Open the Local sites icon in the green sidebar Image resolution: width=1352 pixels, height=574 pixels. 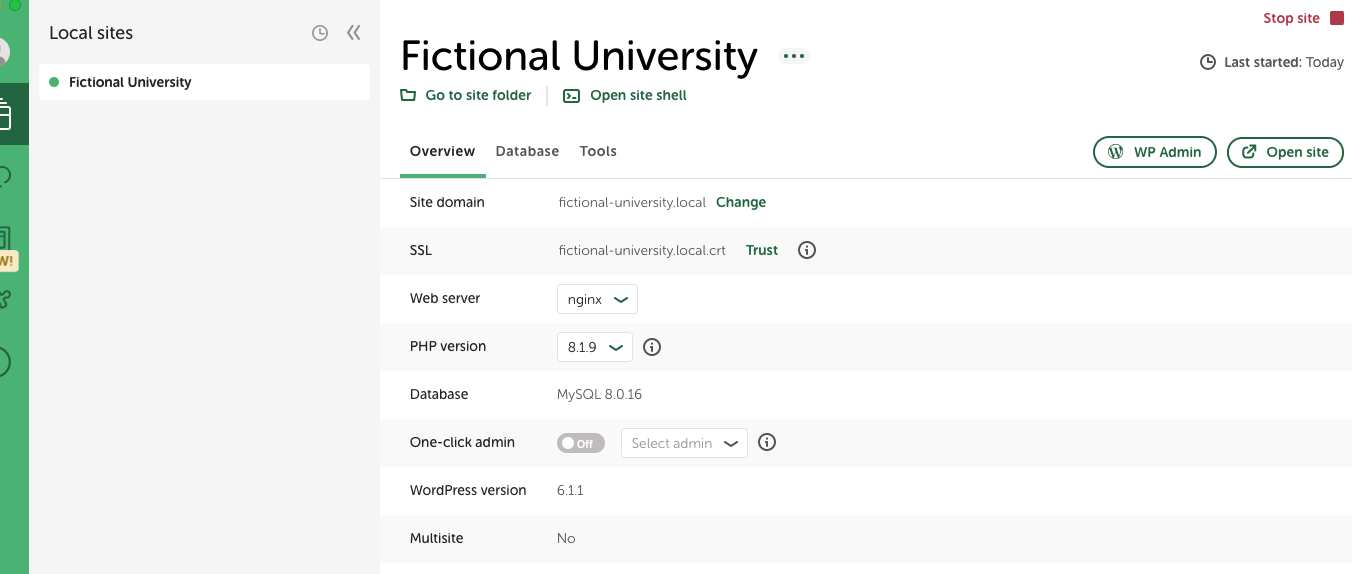pos(6,115)
